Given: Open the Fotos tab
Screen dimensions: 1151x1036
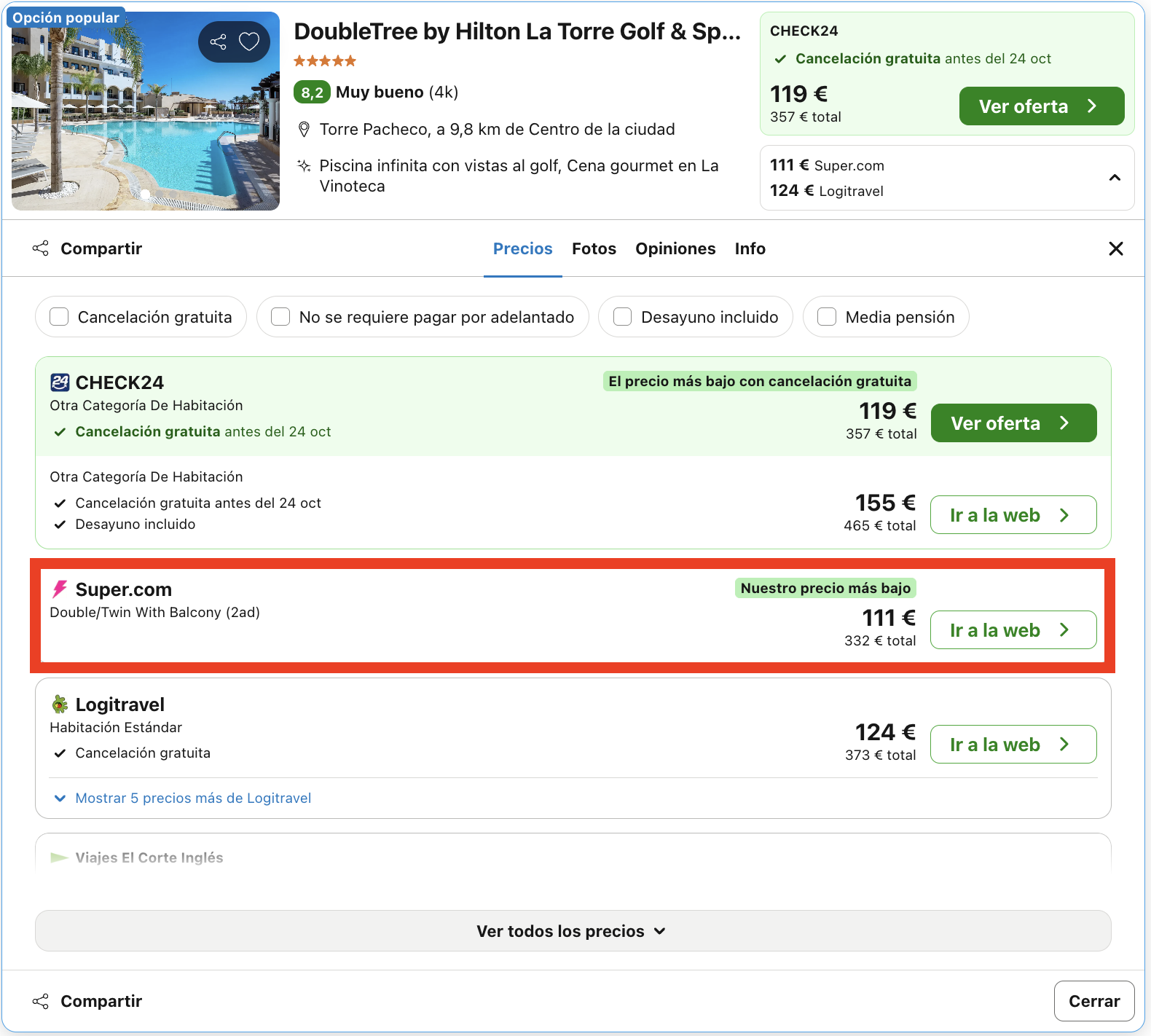Looking at the screenshot, I should [594, 248].
